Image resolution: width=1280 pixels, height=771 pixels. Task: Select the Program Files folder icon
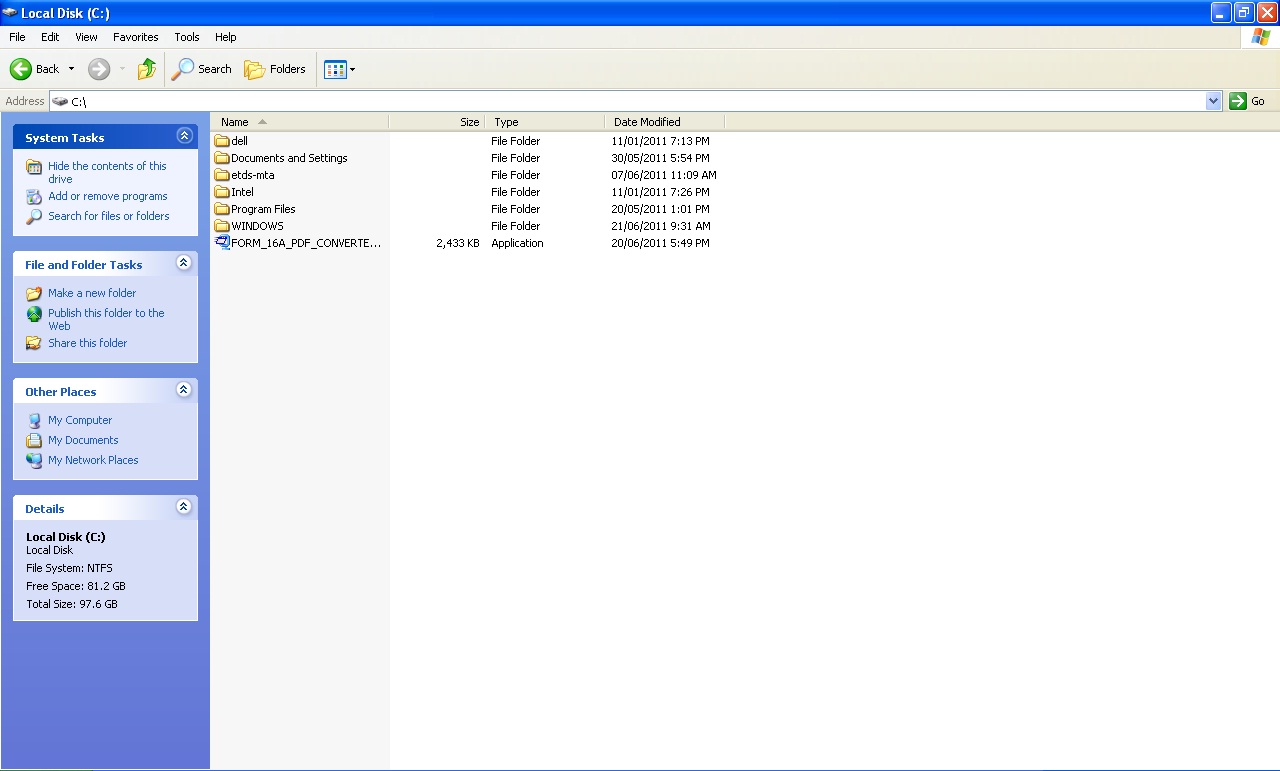(222, 209)
